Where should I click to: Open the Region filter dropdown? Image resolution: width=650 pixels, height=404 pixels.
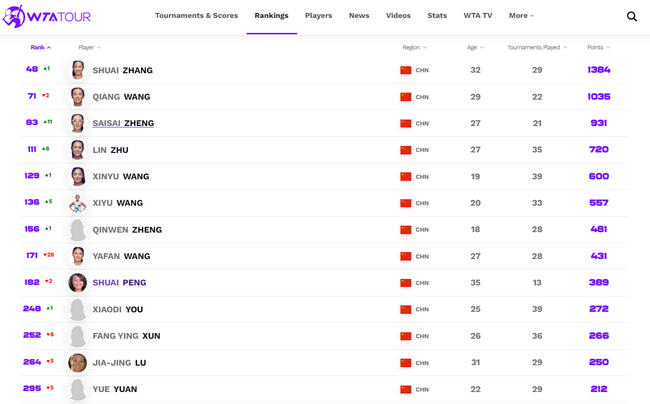pos(415,47)
